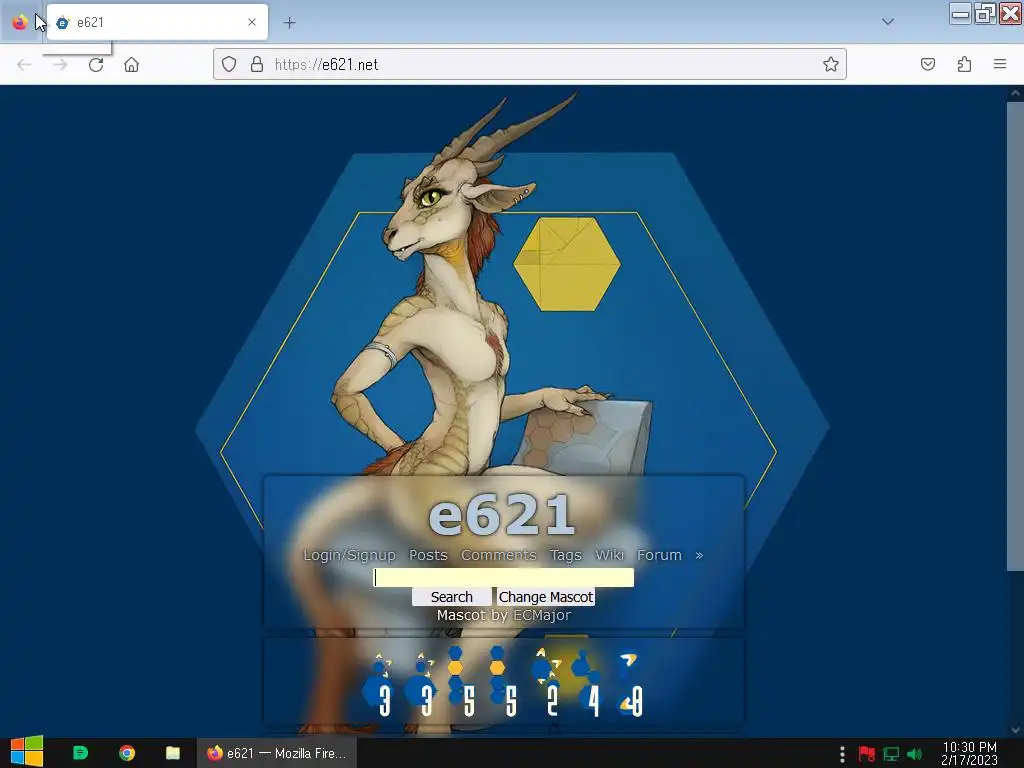Go to the Firefox home page
The image size is (1024, 768).
(131, 64)
